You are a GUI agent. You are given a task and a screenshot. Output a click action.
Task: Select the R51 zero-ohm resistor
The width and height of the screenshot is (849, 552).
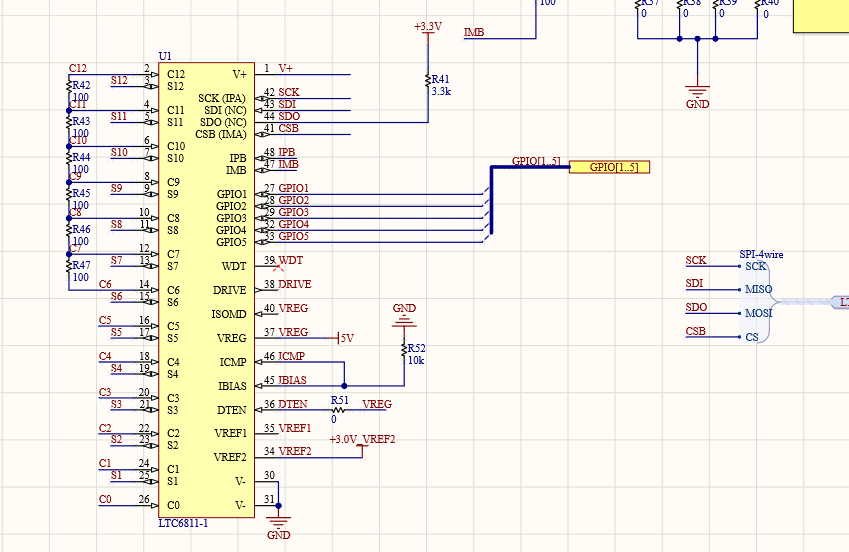coord(338,409)
